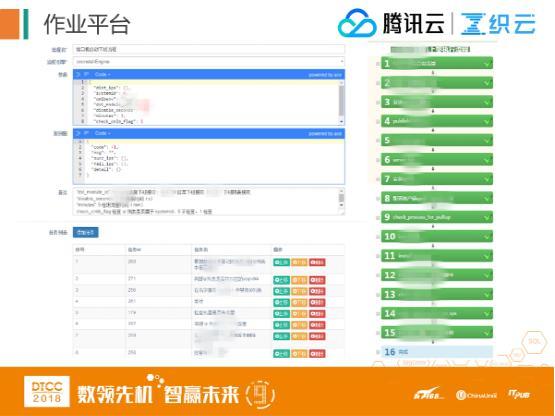Viewport: 555px width, 416px height.
Task: Click the format icon in the first code editor toolbar
Action: click(78, 74)
